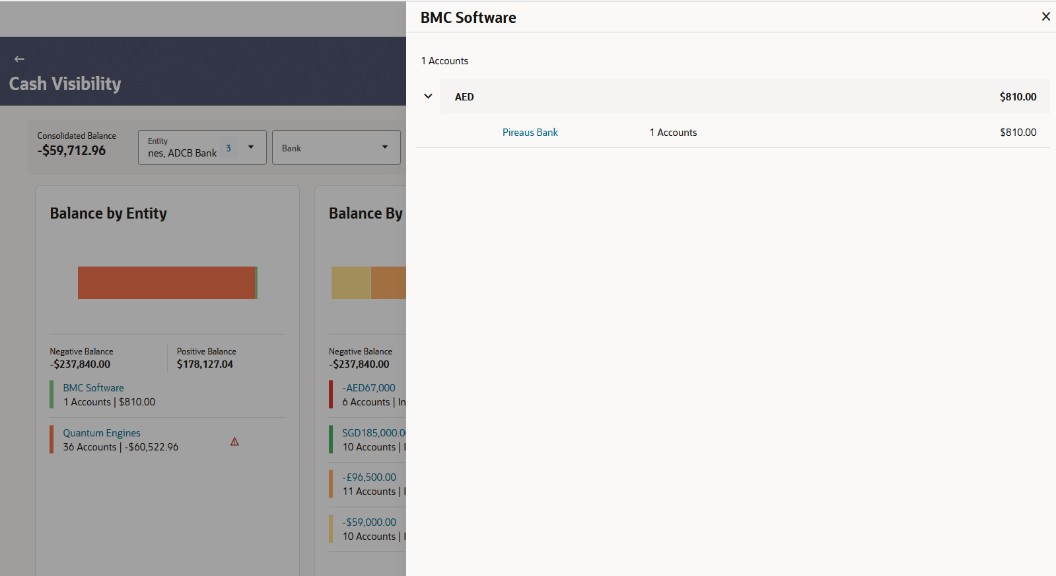The height and width of the screenshot is (576, 1056).
Task: Click the '1 Accounts' text beside Pireaus Bank
Action: click(673, 133)
